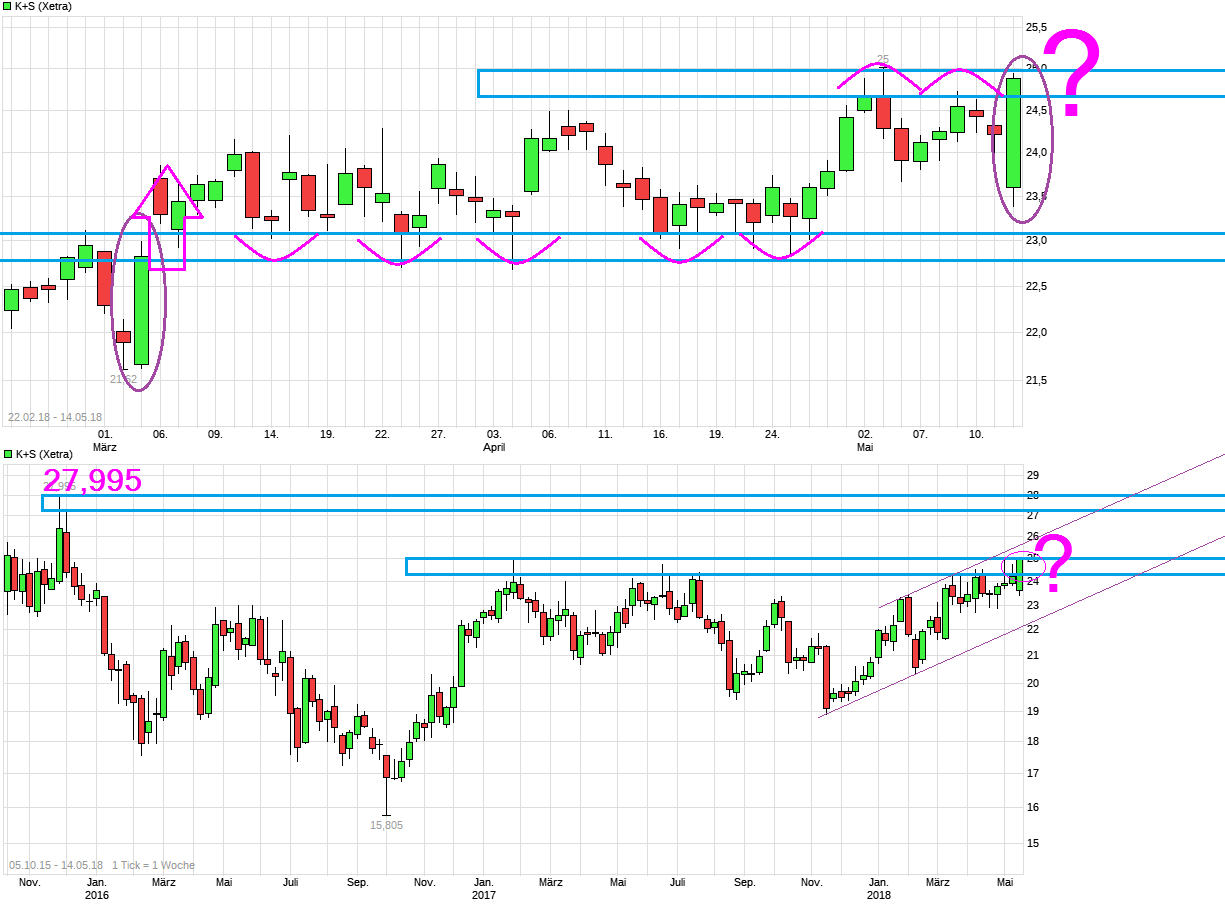This screenshot has height=904, width=1225.
Task: Click the green legend square of the top chart
Action: coord(7,6)
